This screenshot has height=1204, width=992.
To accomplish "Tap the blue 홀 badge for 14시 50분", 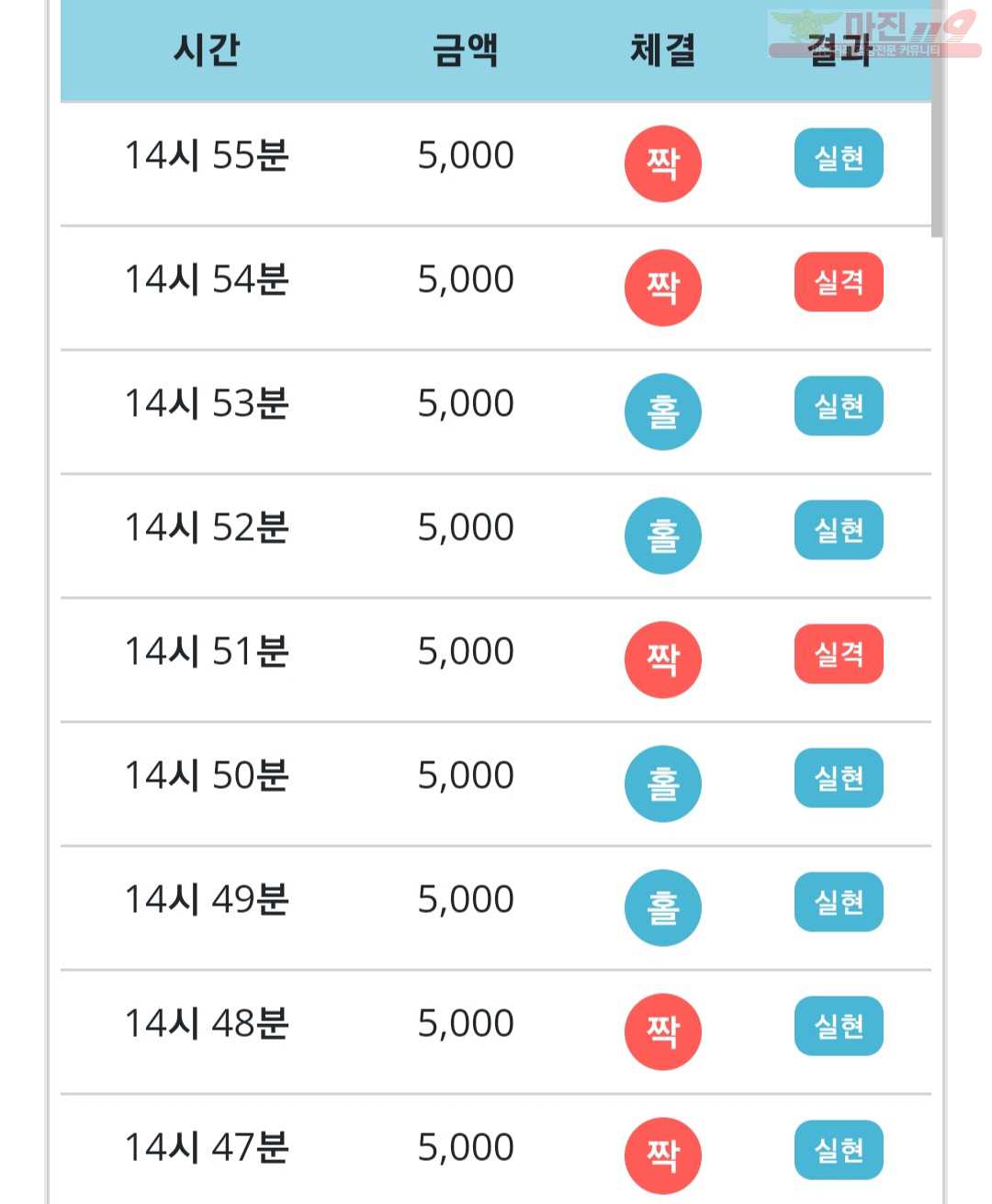I will click(x=662, y=783).
